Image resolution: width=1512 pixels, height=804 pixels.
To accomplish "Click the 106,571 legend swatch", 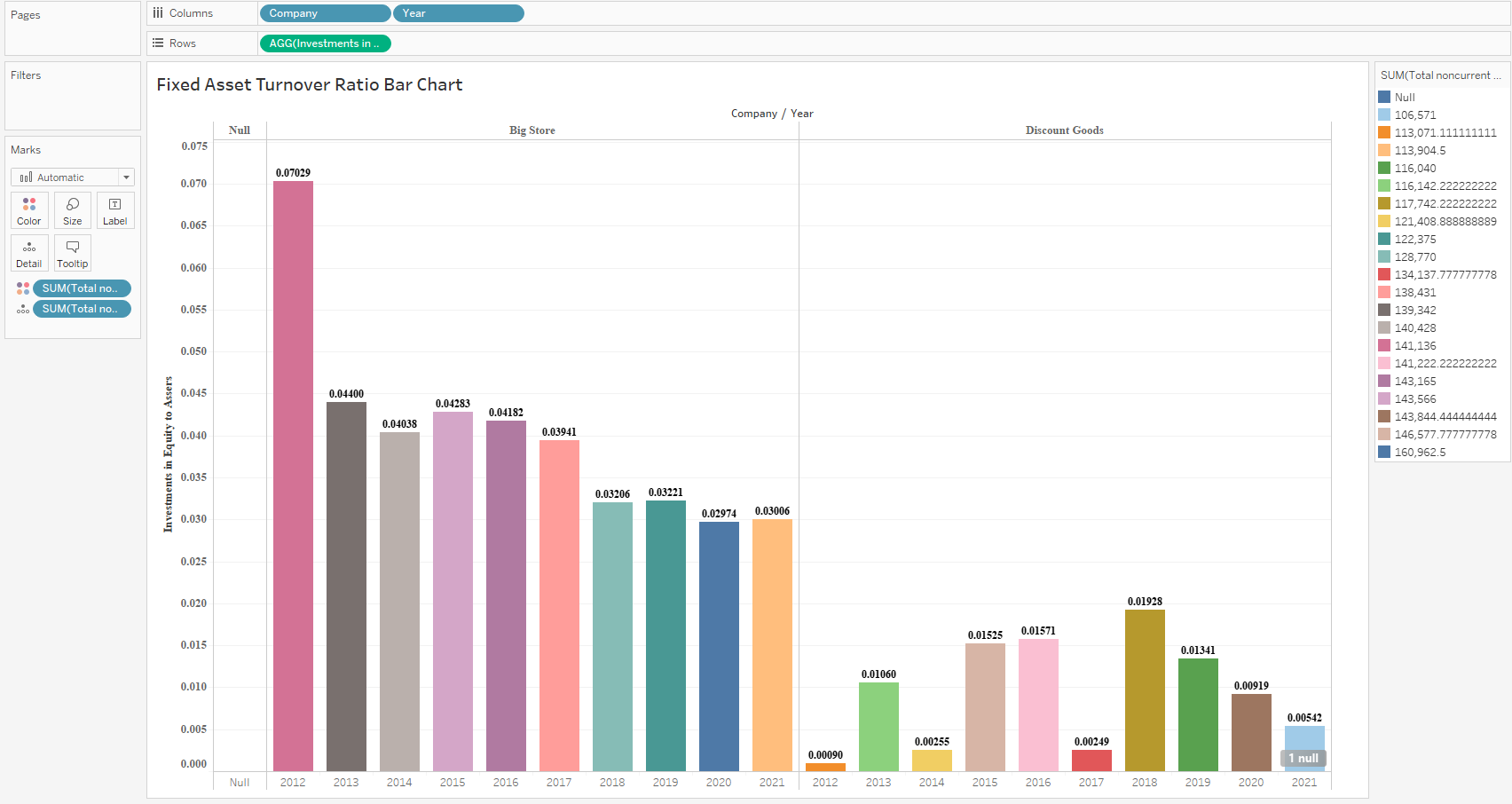I will [1384, 114].
